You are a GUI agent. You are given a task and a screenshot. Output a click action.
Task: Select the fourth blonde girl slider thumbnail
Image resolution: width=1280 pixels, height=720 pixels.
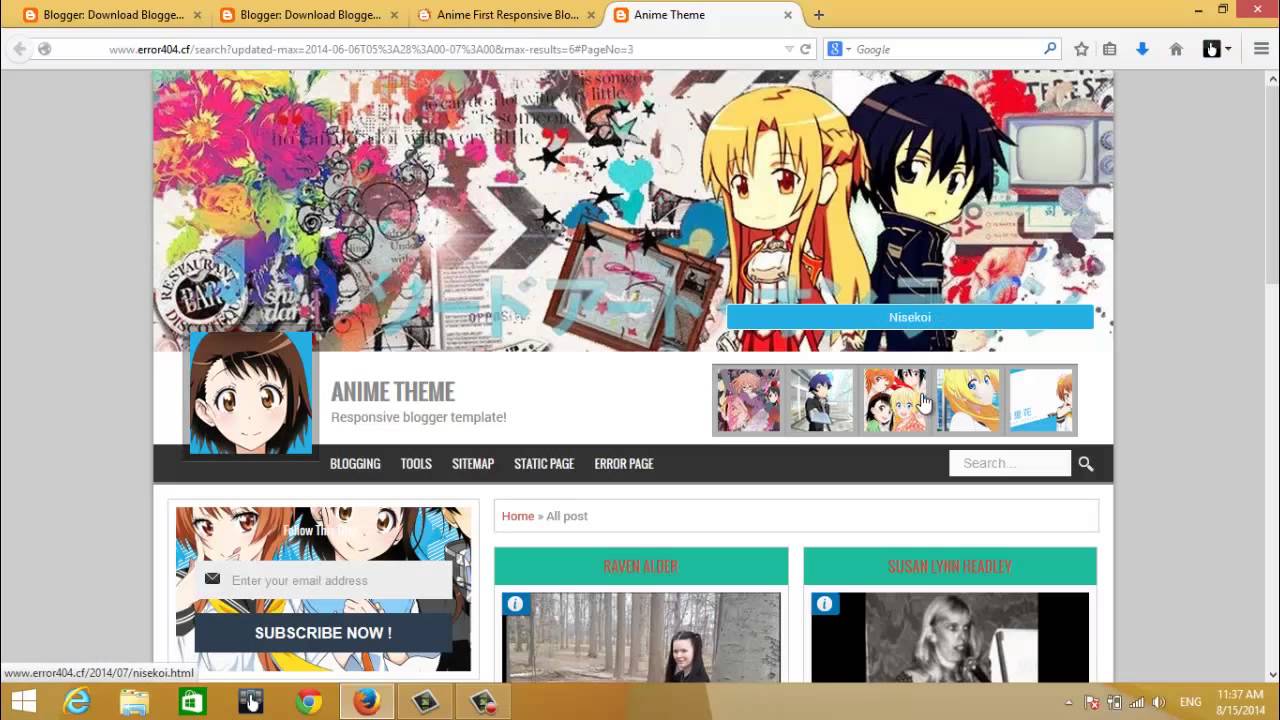[x=968, y=400]
